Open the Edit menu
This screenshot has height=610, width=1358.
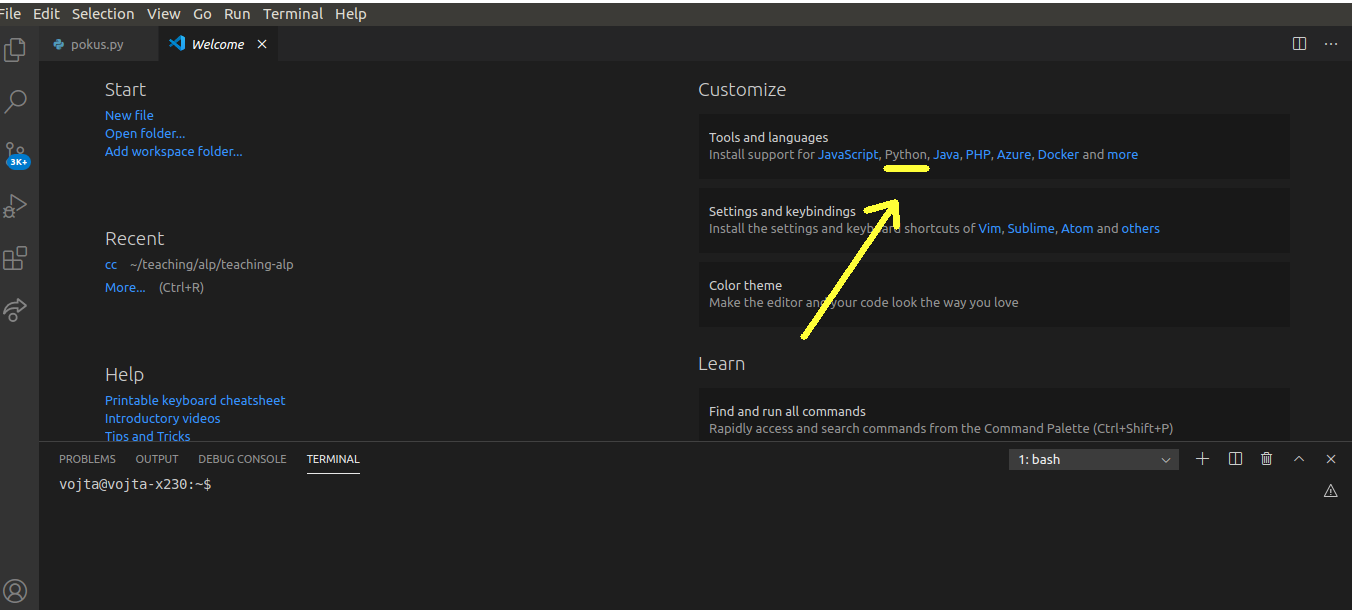[x=46, y=14]
